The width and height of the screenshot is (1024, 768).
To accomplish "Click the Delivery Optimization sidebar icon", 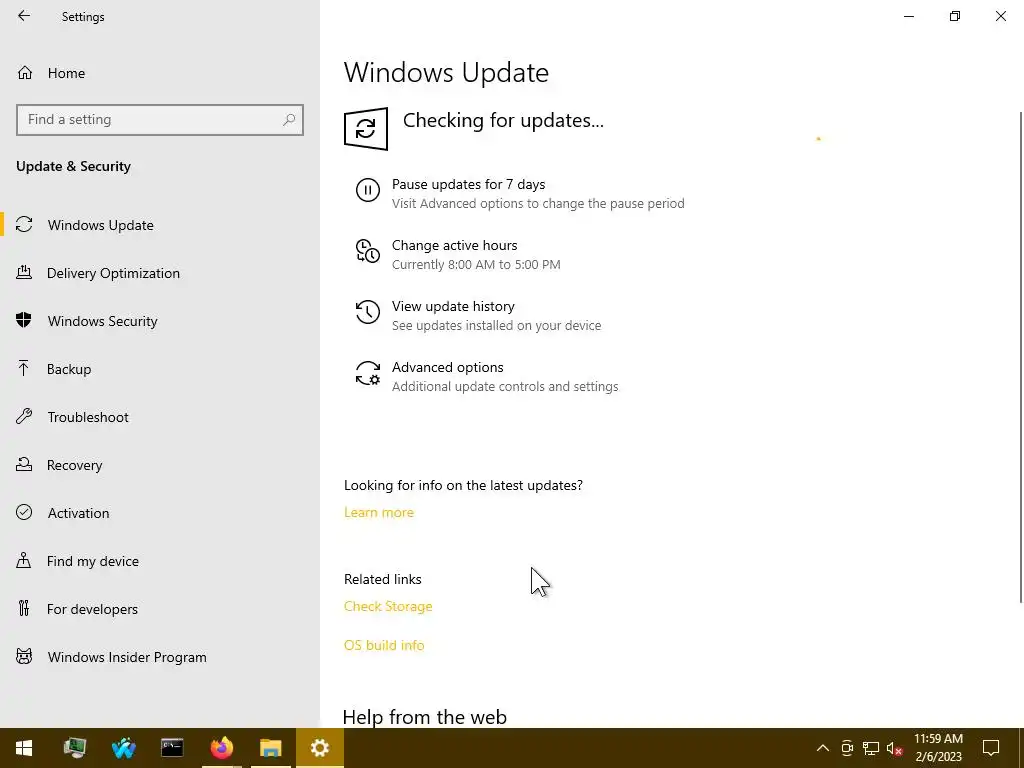I will click(x=24, y=272).
